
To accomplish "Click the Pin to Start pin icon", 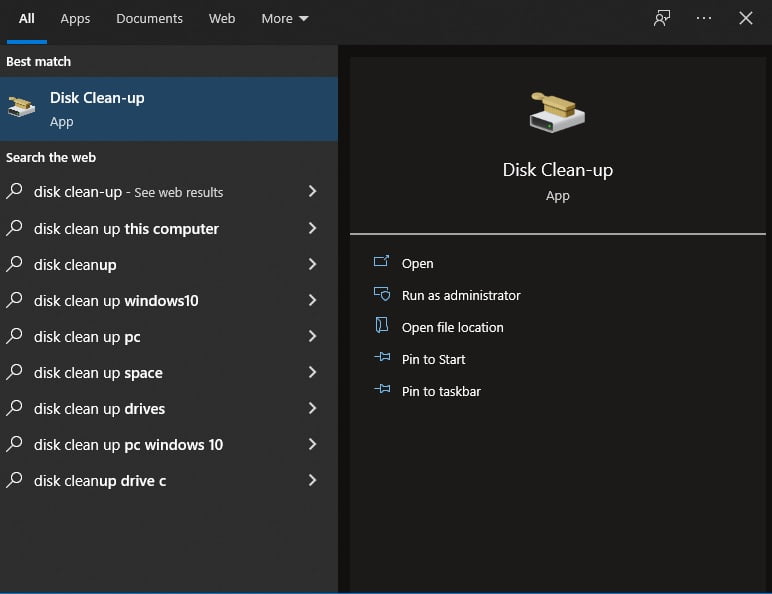I will (x=382, y=358).
